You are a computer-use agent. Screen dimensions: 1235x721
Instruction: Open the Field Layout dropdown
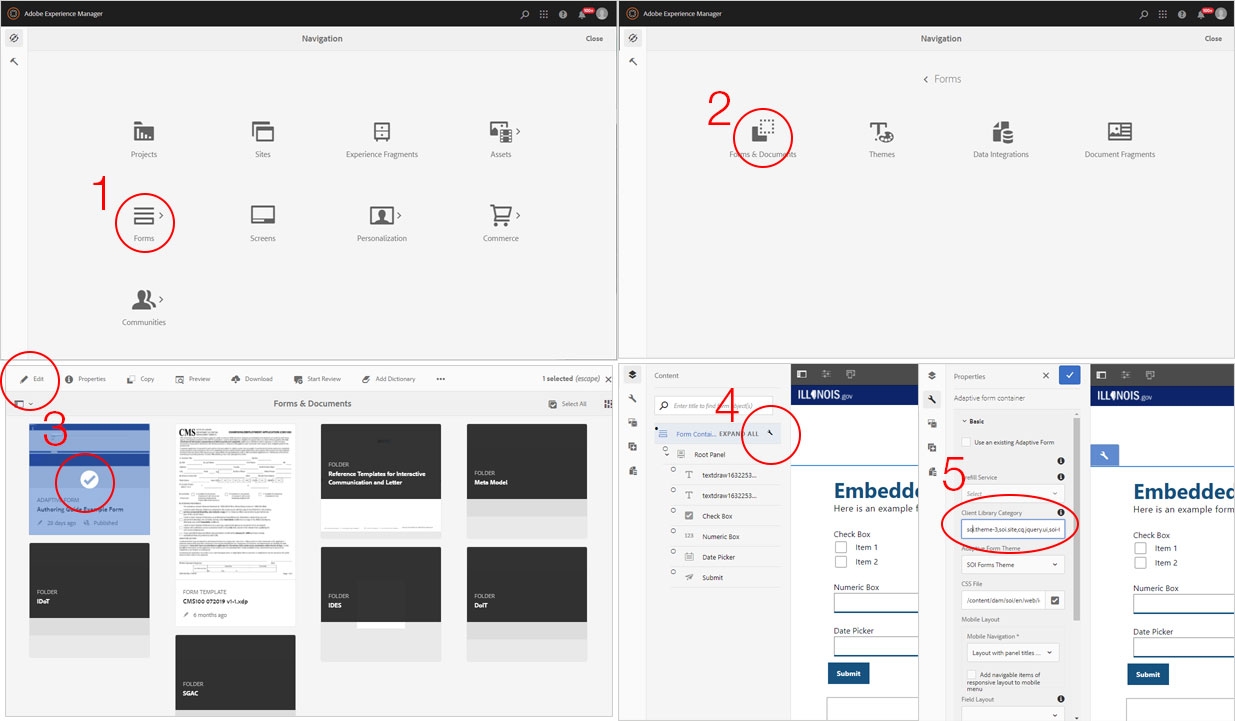[x=1012, y=714]
